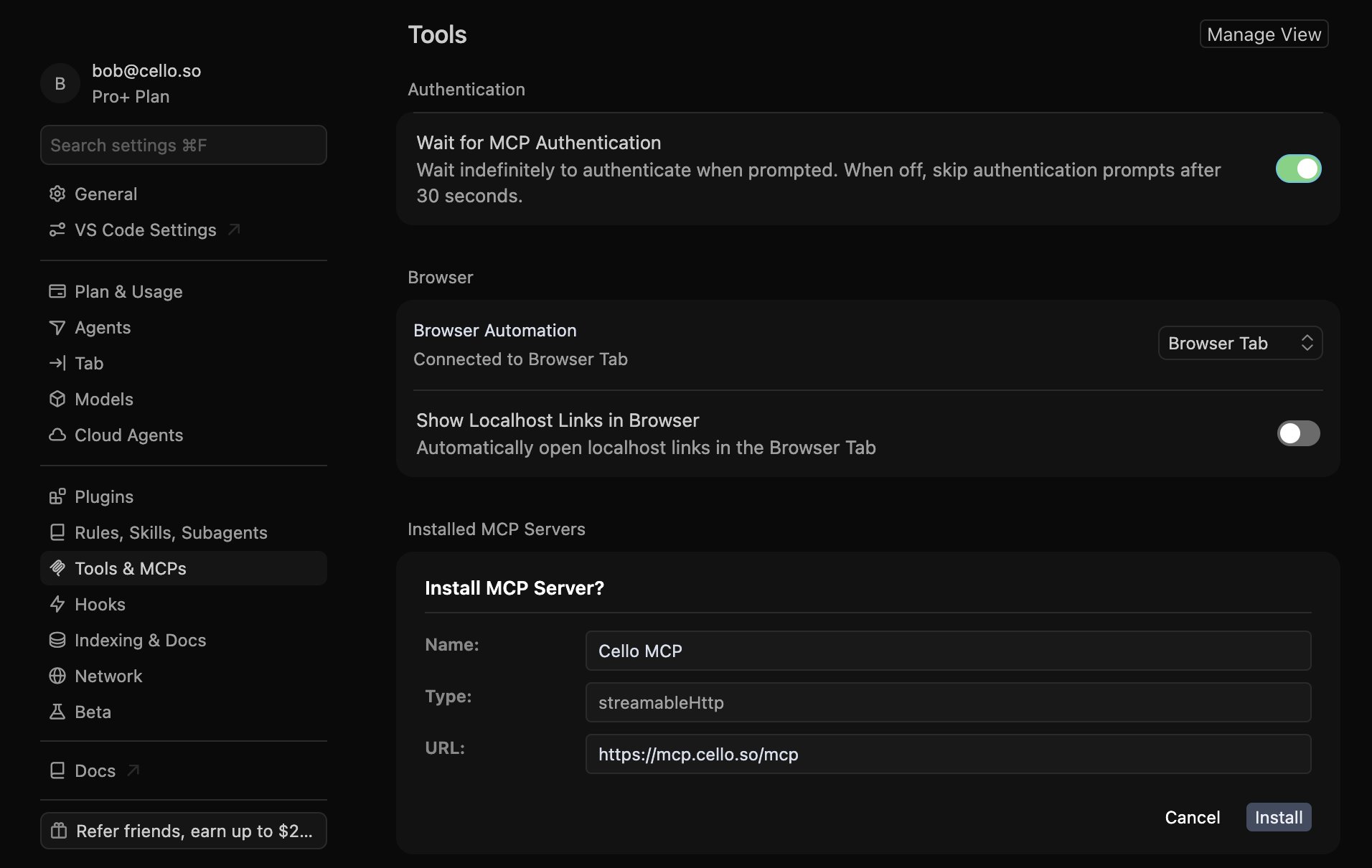
Task: Click the Manage View button
Action: point(1264,34)
